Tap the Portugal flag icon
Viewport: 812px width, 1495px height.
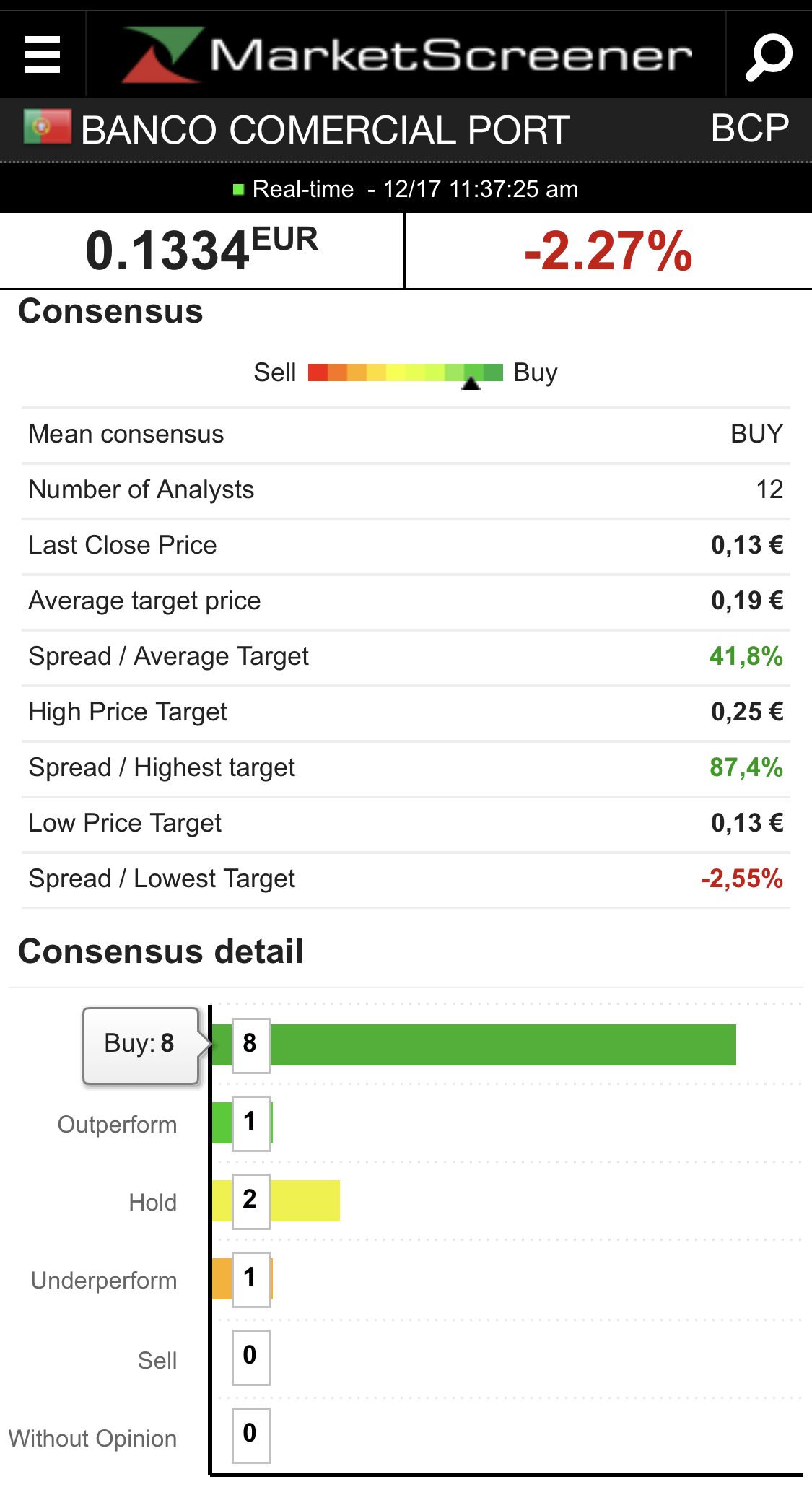pos(47,128)
